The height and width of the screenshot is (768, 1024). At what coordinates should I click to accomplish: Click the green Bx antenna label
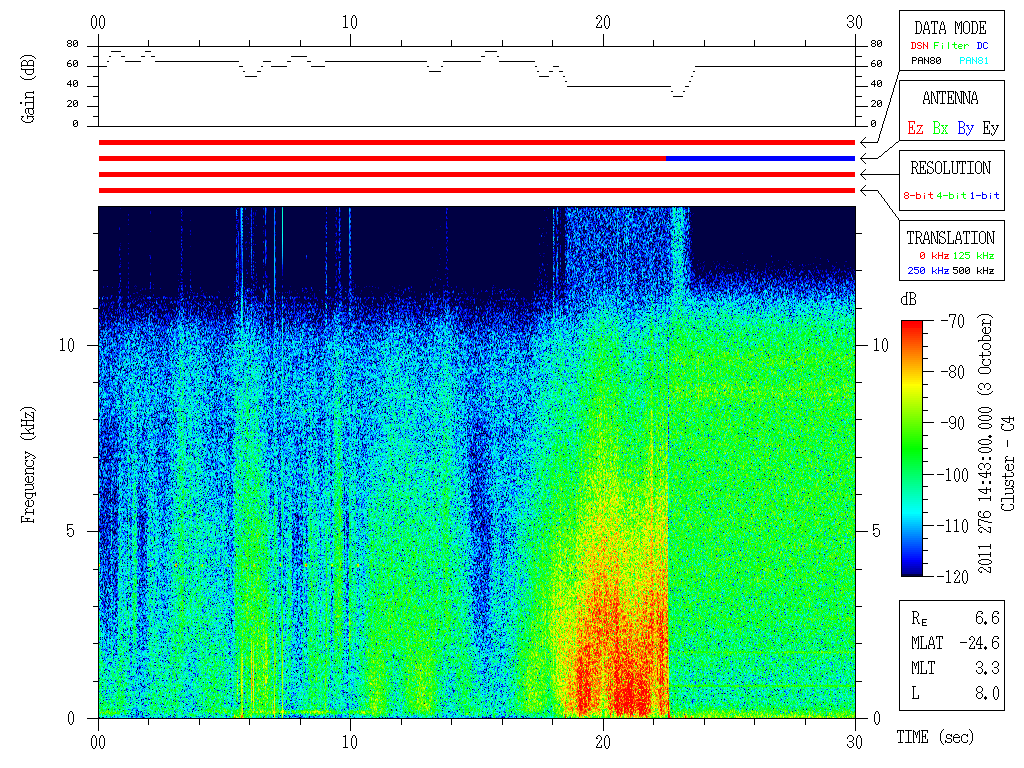(940, 128)
